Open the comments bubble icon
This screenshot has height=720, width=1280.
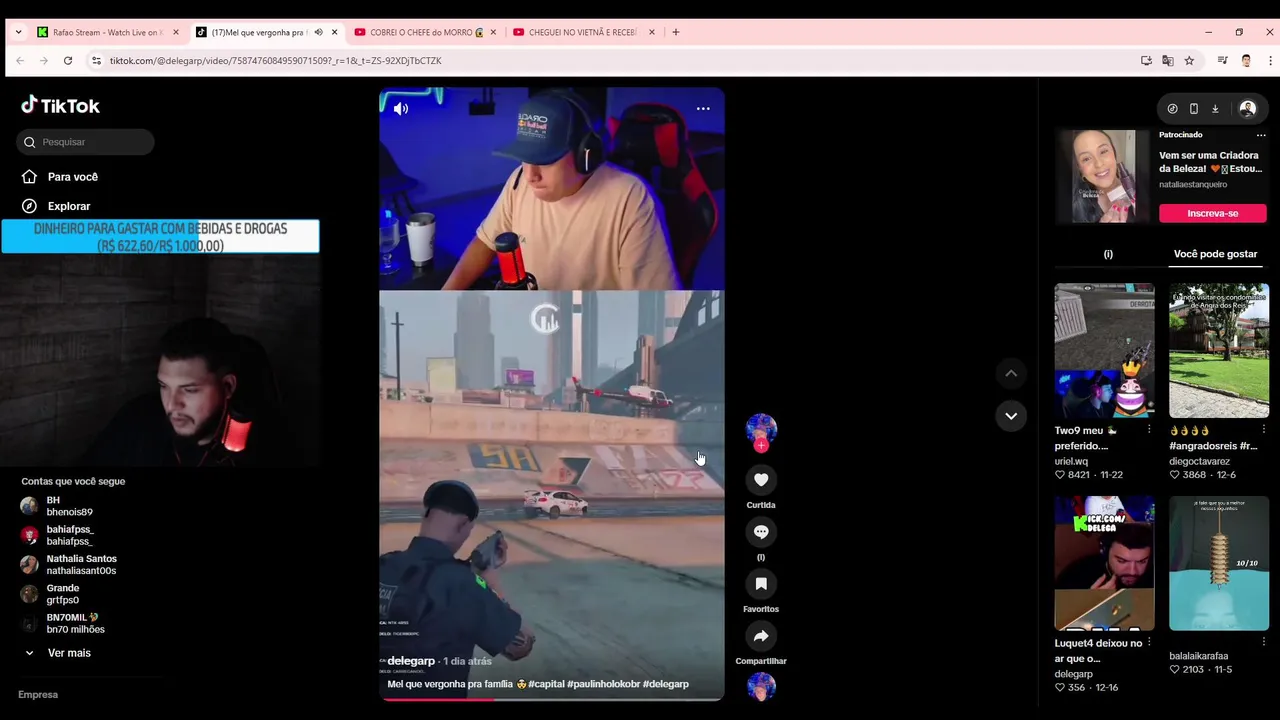coord(761,532)
